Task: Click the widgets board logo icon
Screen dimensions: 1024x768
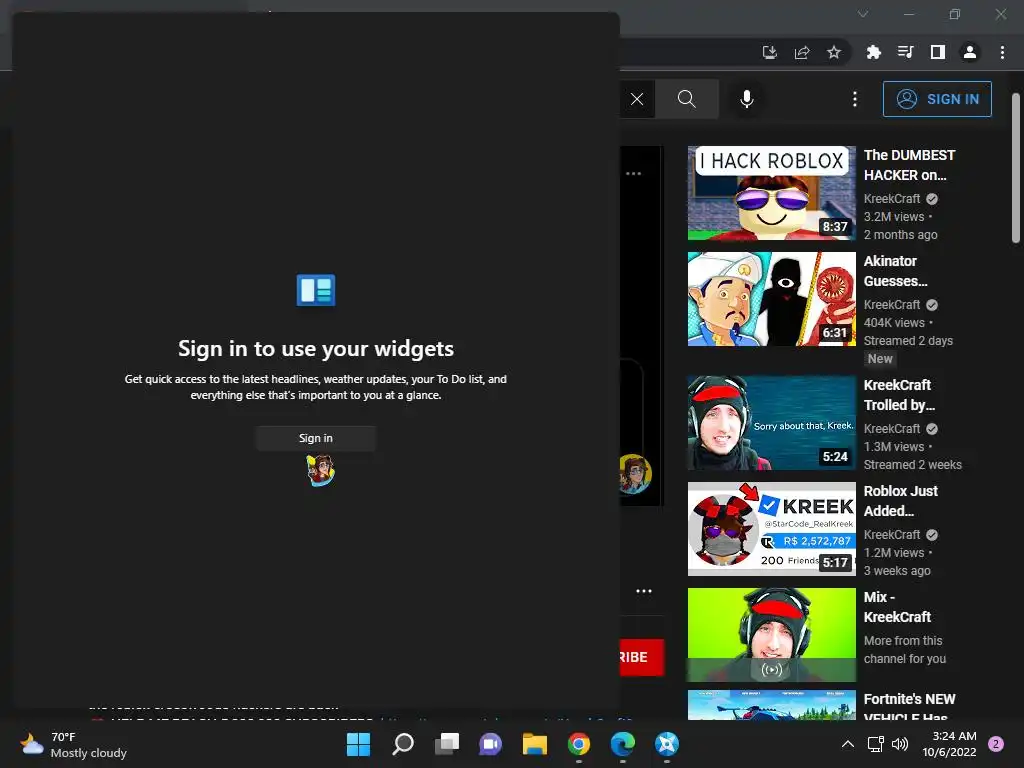Action: click(316, 290)
